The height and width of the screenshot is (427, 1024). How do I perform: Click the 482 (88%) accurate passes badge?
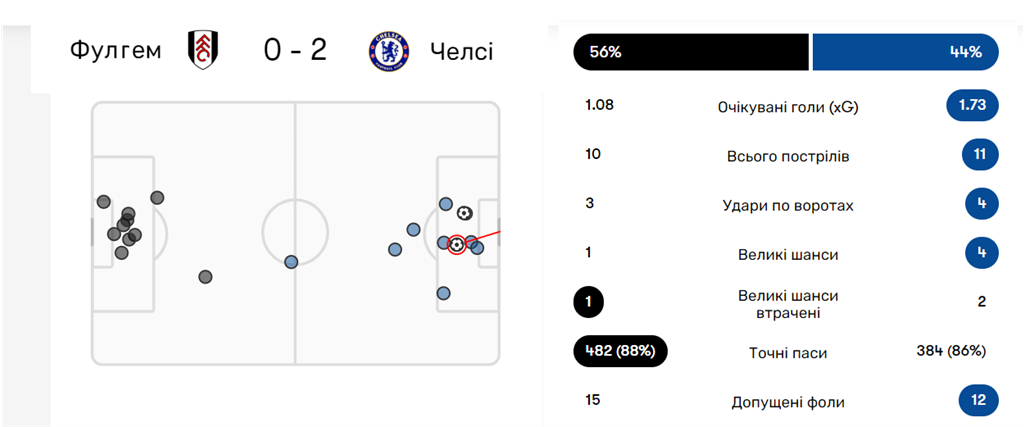pyautogui.click(x=621, y=351)
